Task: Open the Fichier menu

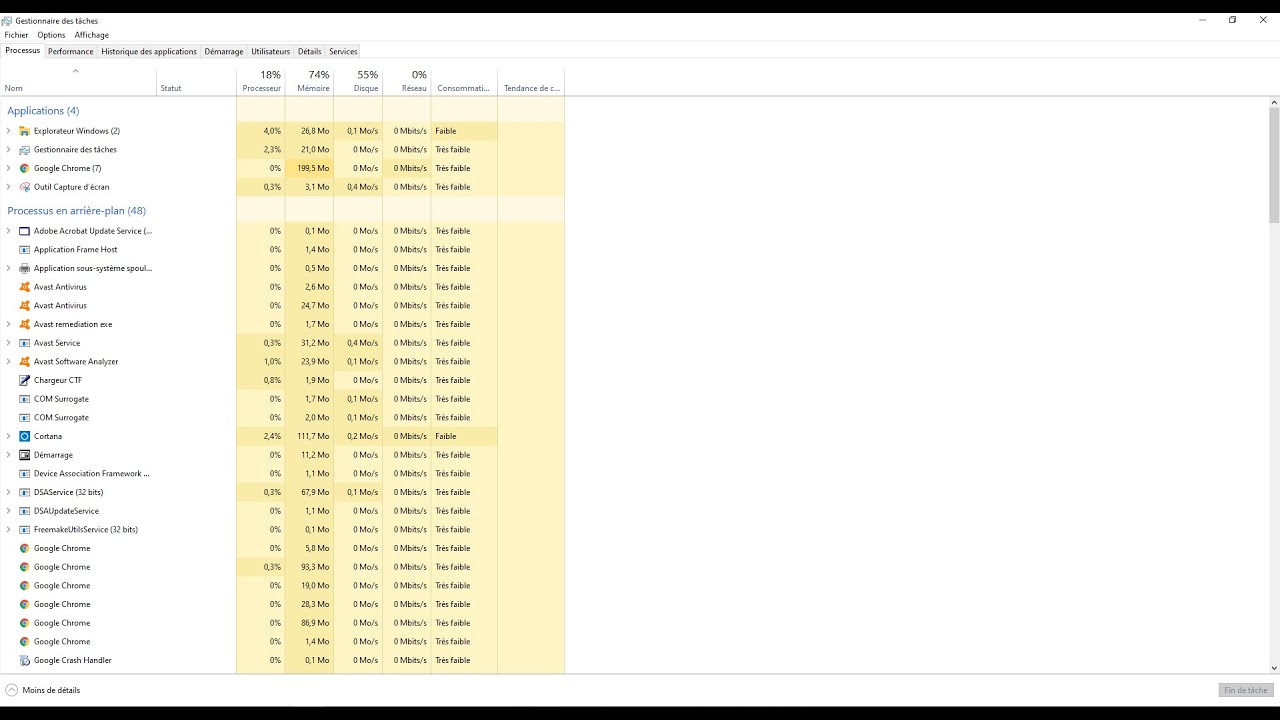Action: (16, 35)
